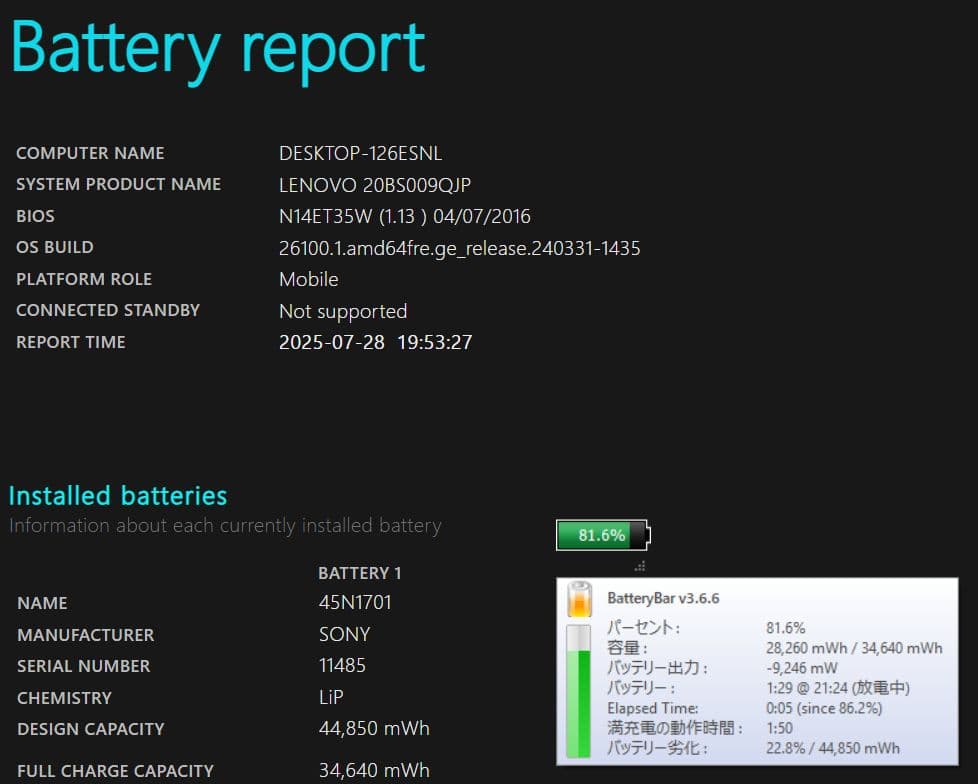Click the battery cap on the percentage bar
This screenshot has height=784, width=978.
[650, 535]
